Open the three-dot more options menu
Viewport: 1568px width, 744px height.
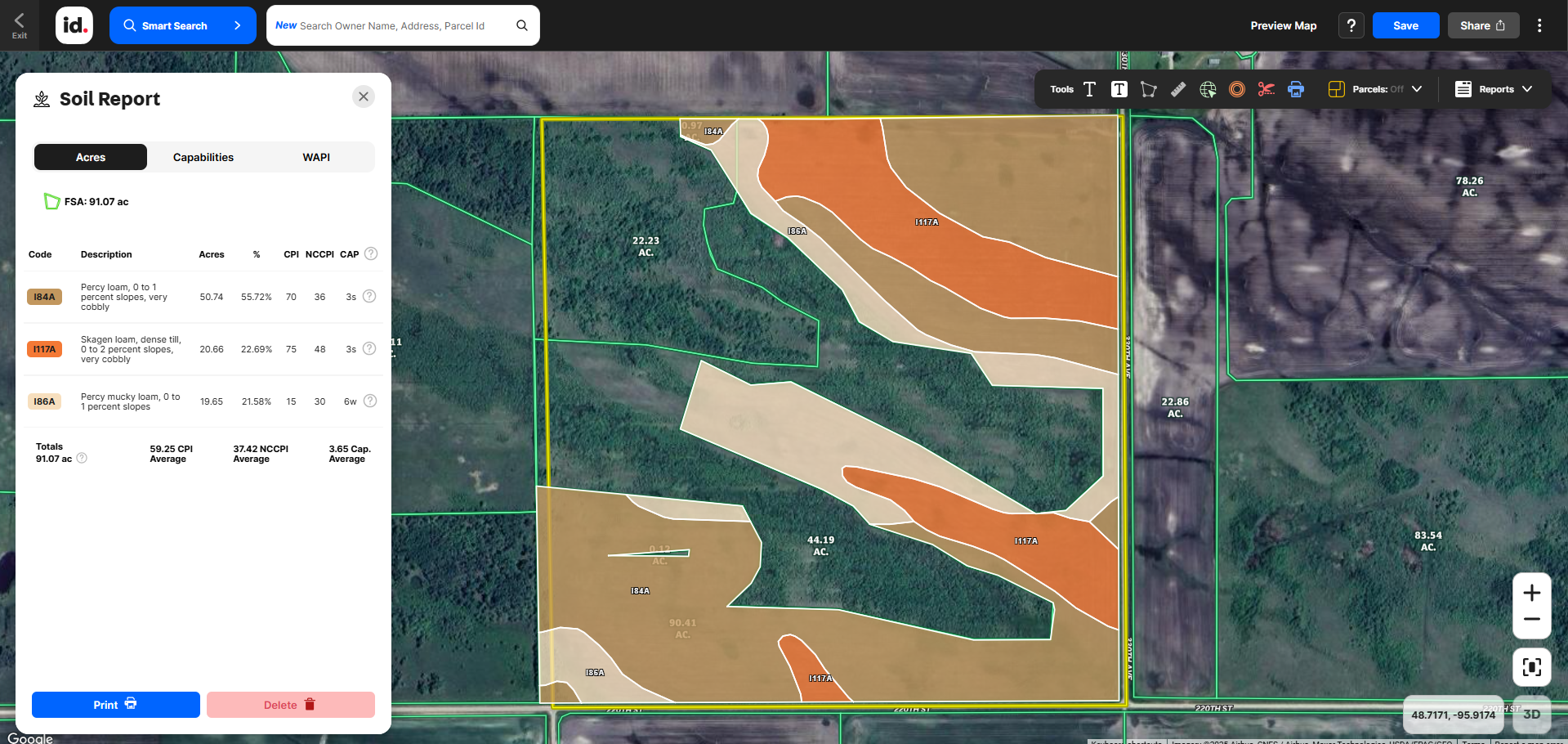click(x=1539, y=25)
